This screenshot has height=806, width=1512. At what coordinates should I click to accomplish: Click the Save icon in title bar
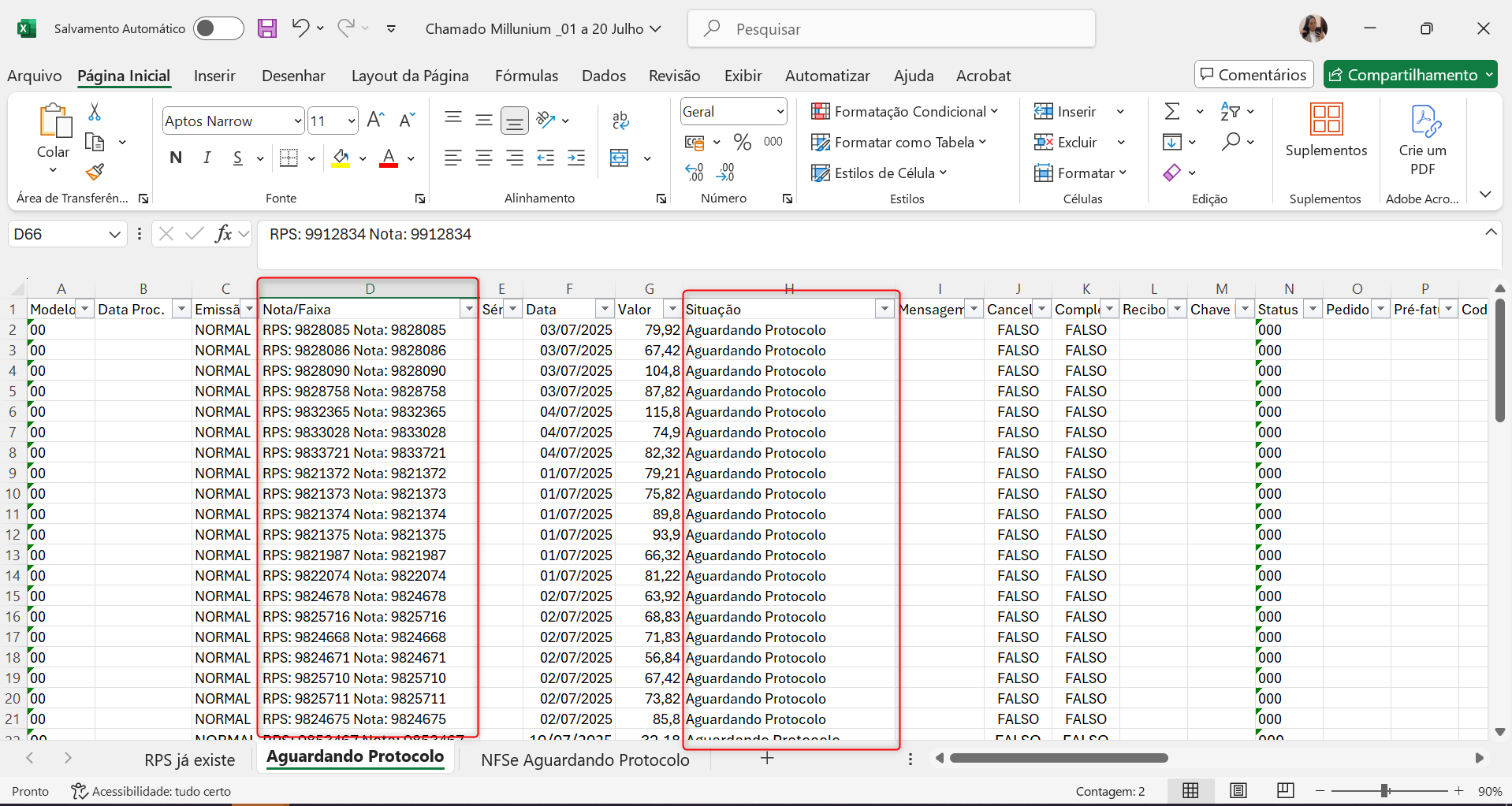coord(267,28)
